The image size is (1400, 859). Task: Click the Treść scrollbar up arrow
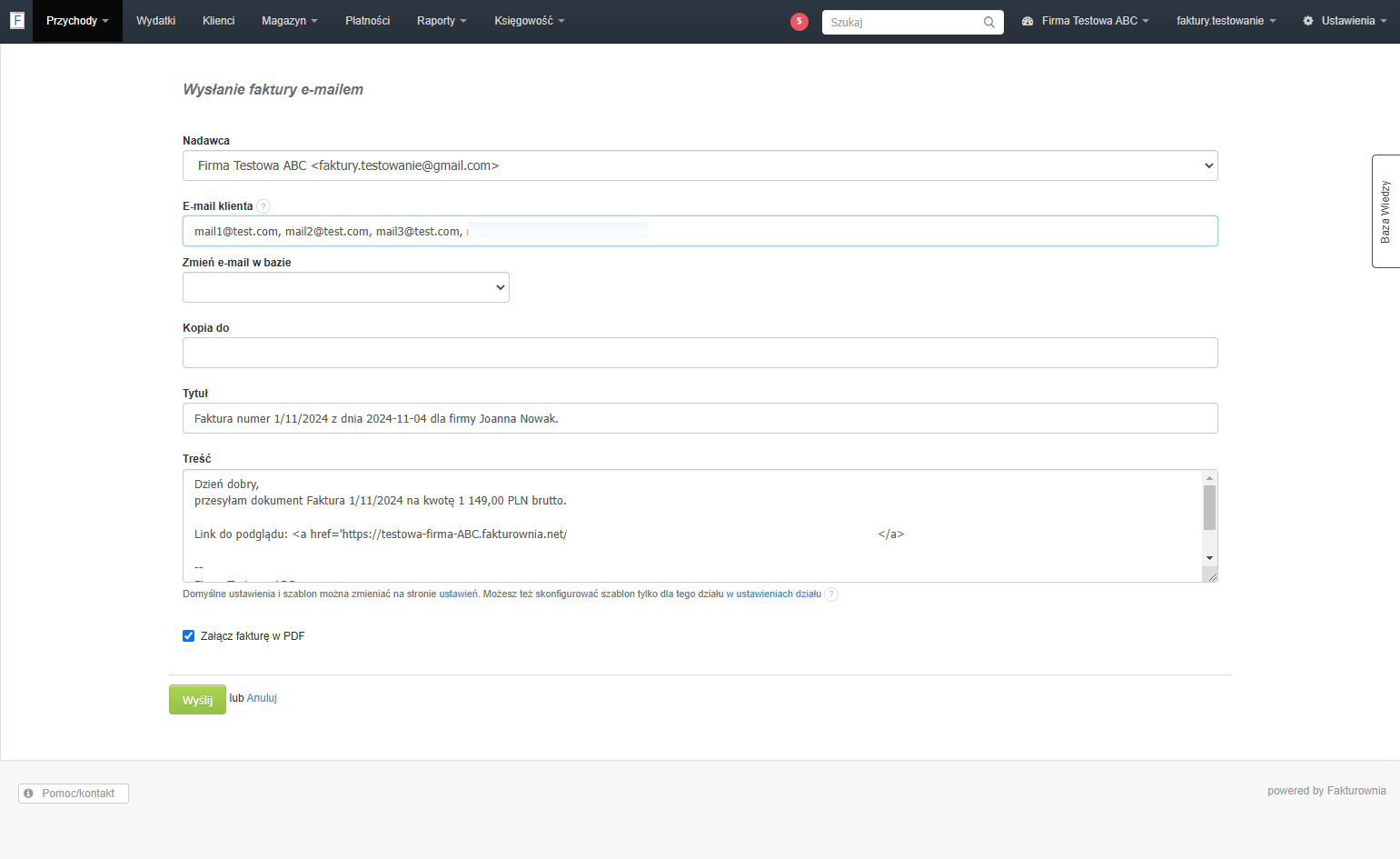point(1209,478)
